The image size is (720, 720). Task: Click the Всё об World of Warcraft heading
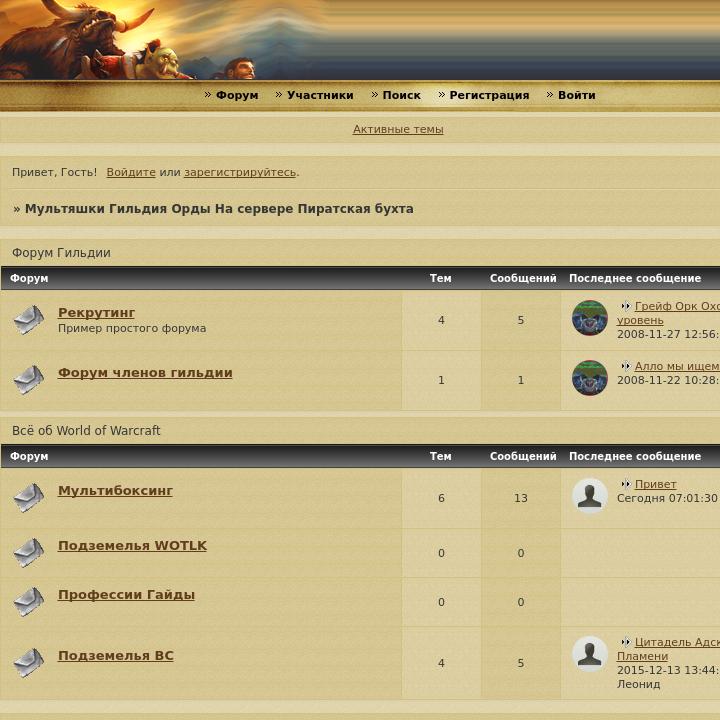[86, 430]
